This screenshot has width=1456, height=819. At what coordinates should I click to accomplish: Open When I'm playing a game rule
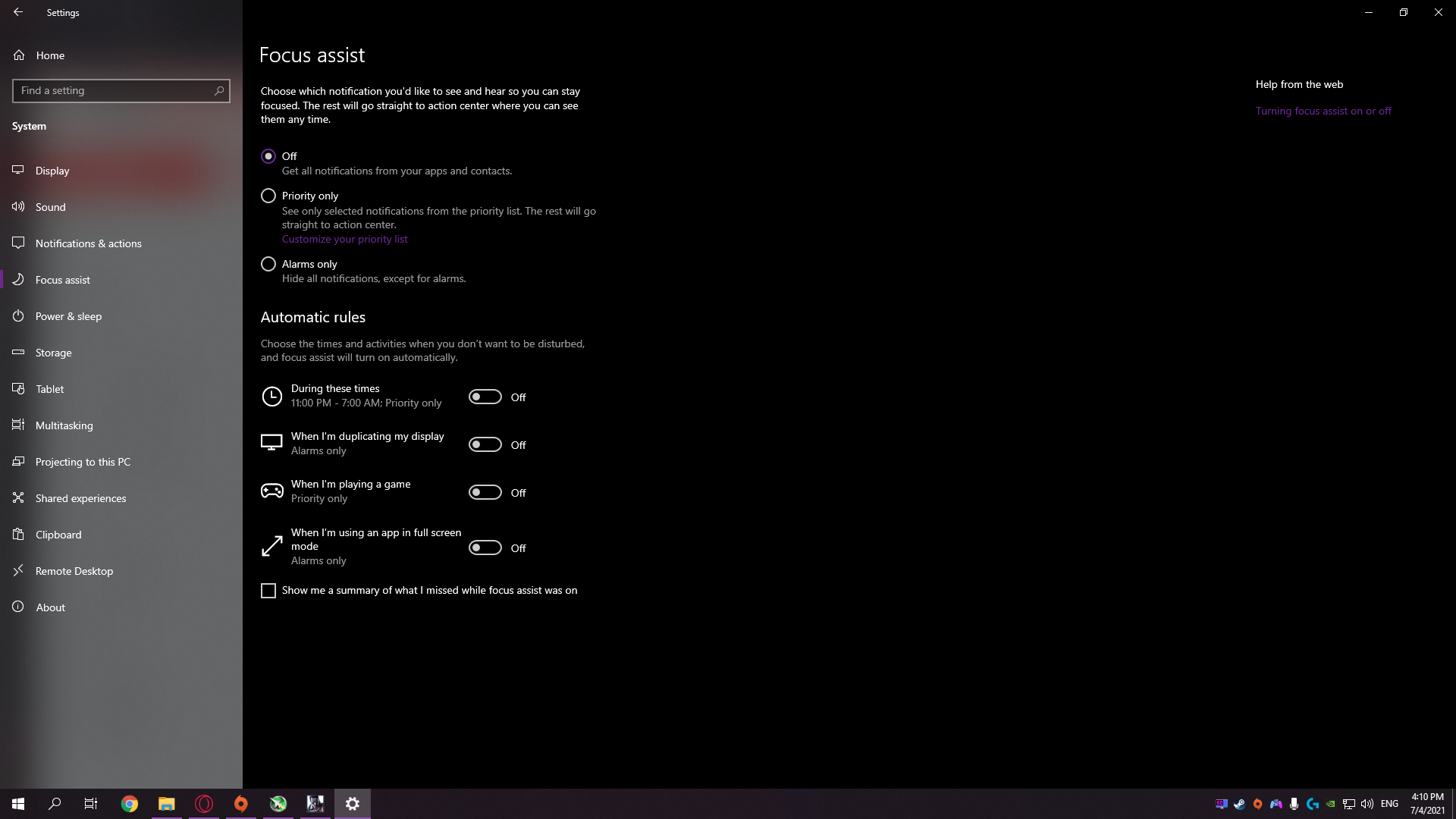pos(351,491)
